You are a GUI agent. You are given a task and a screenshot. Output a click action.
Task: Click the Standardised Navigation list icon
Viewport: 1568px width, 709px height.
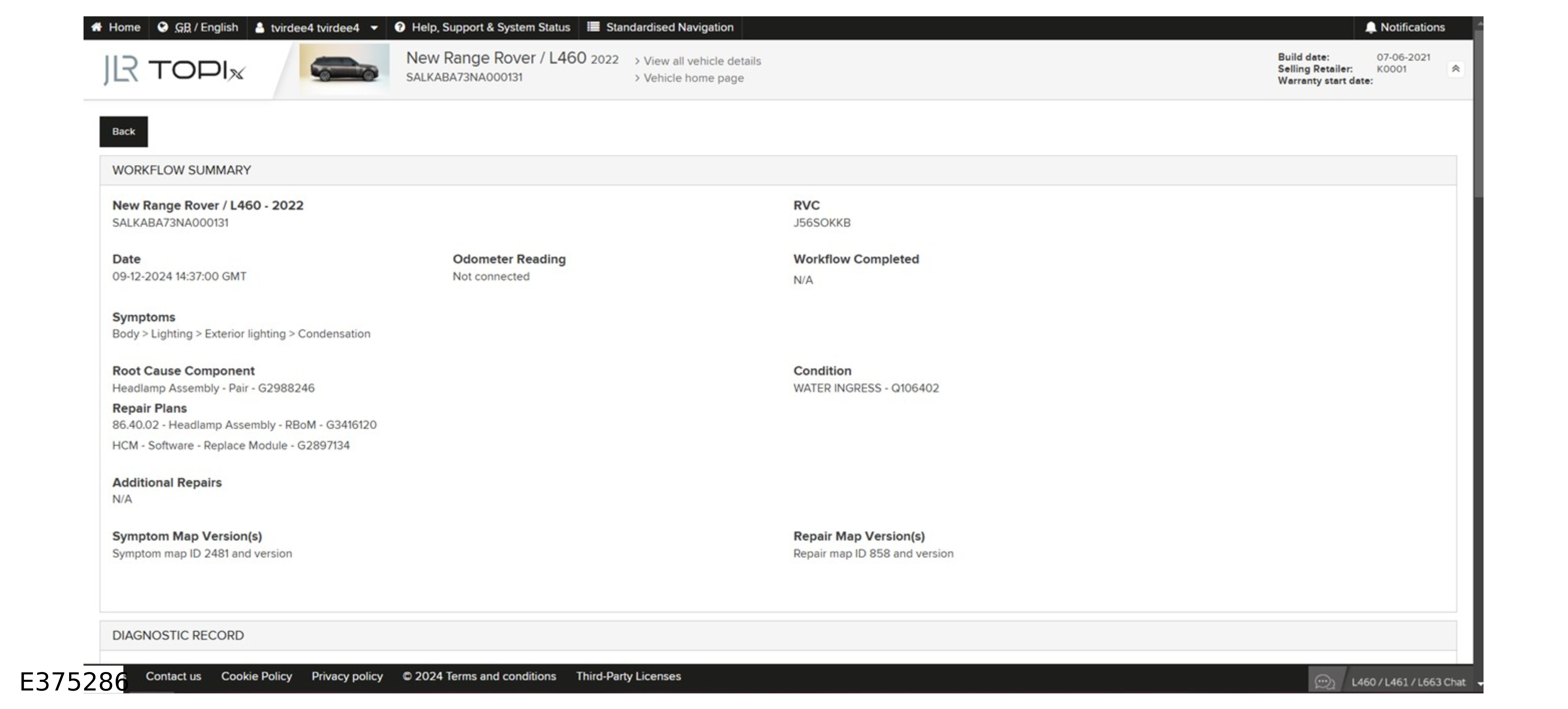593,27
